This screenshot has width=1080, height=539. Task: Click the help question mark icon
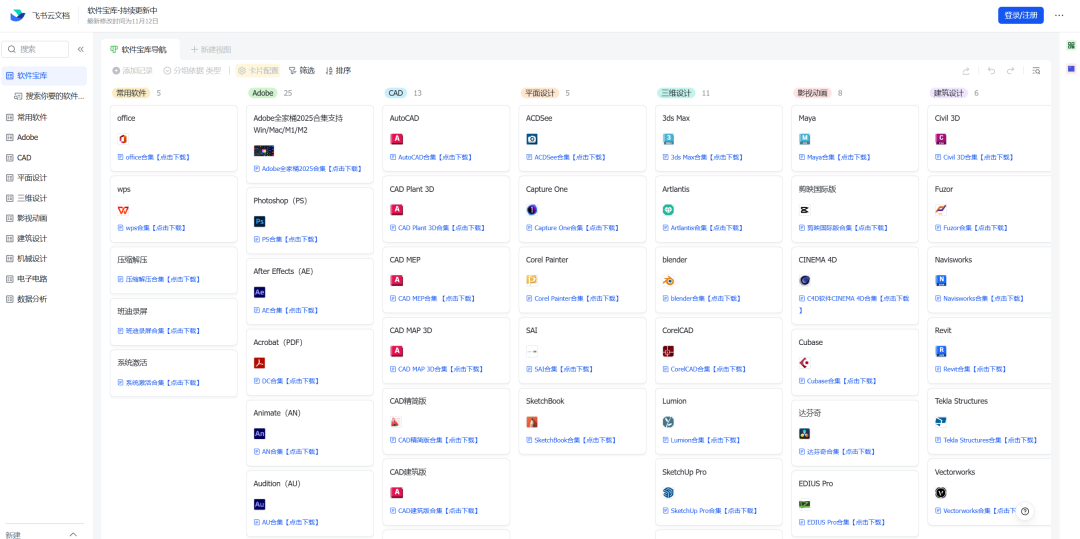(1025, 511)
